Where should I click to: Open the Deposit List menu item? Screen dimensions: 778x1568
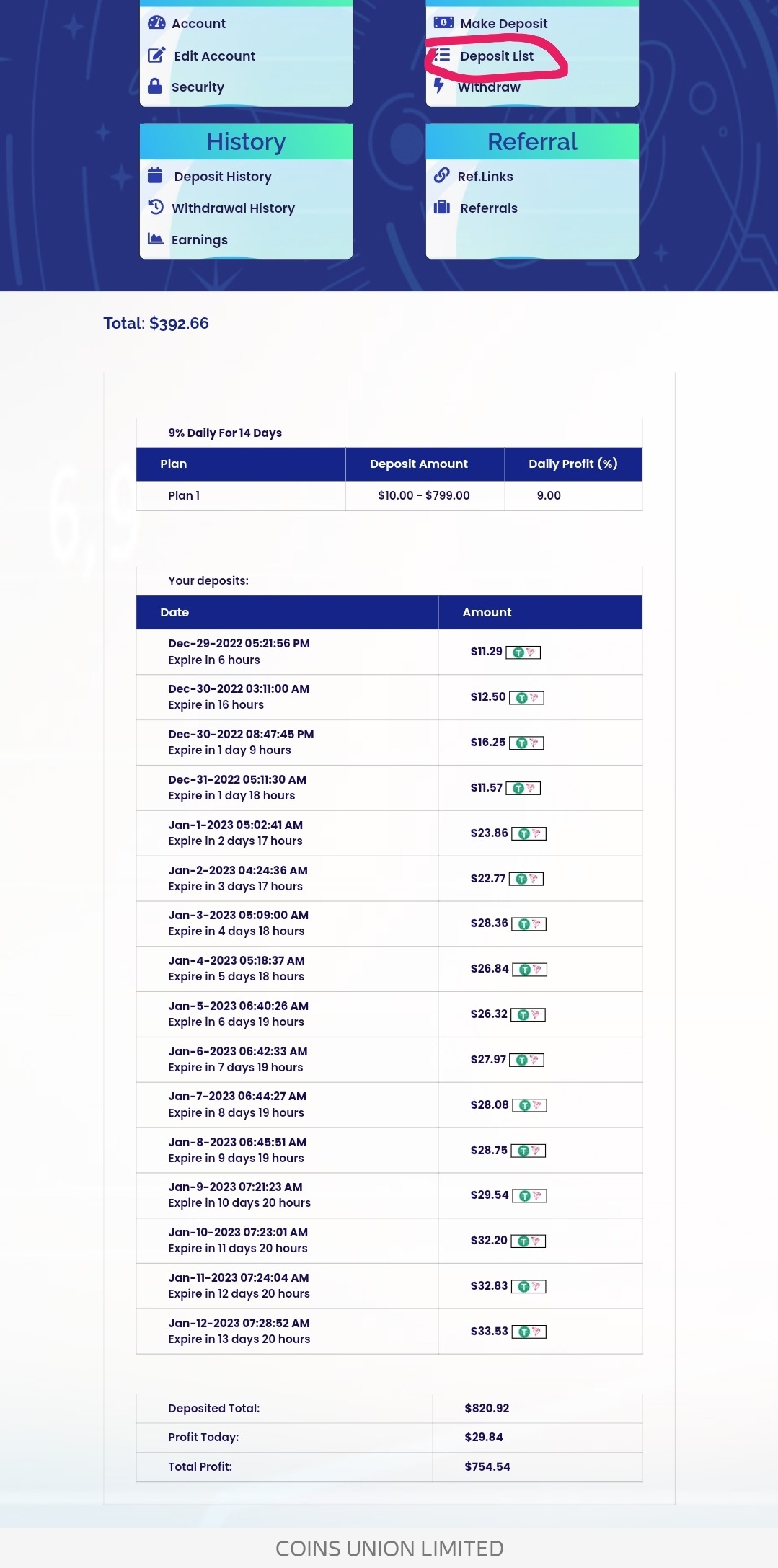click(x=496, y=56)
